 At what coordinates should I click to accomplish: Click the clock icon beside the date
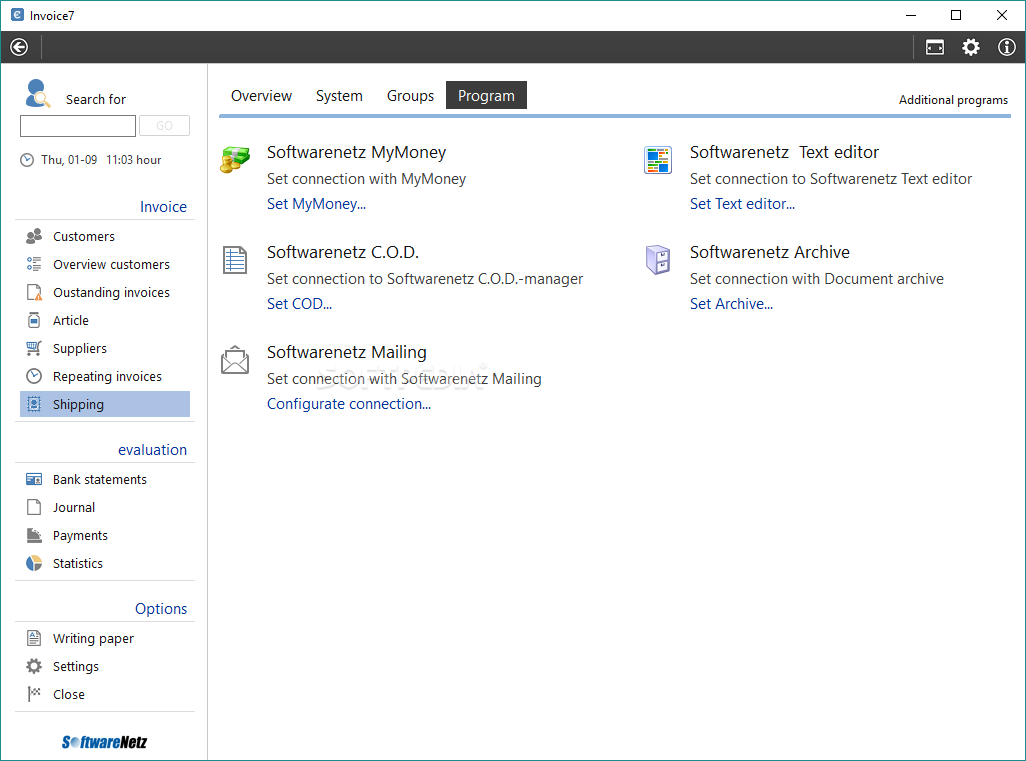(27, 160)
